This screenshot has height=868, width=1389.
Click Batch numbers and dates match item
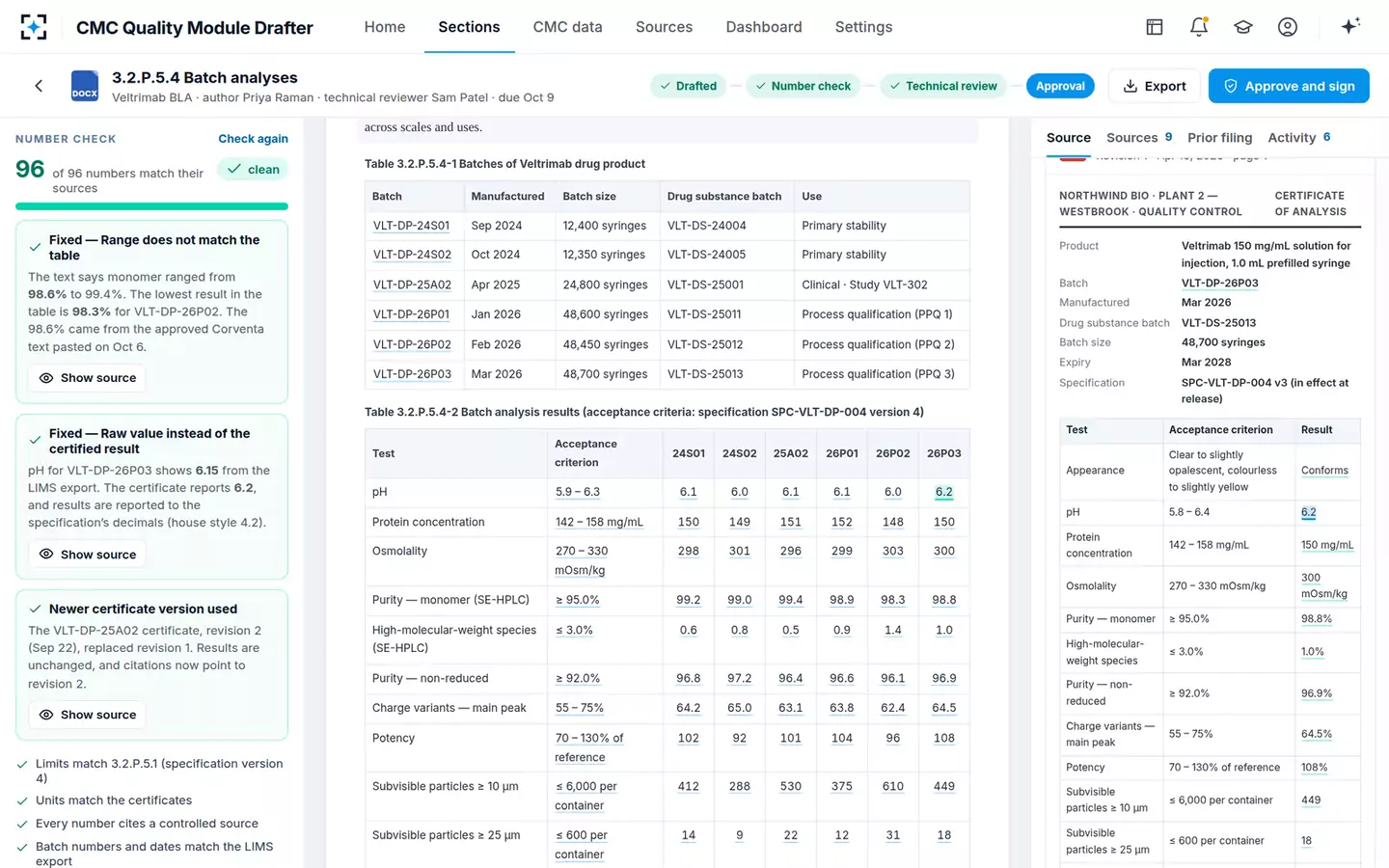coord(151,854)
